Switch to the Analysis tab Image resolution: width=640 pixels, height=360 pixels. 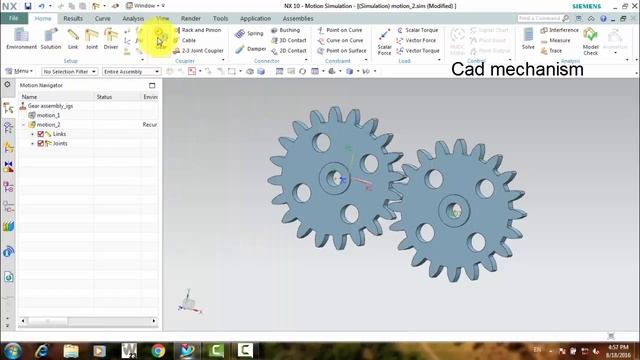pyautogui.click(x=133, y=18)
